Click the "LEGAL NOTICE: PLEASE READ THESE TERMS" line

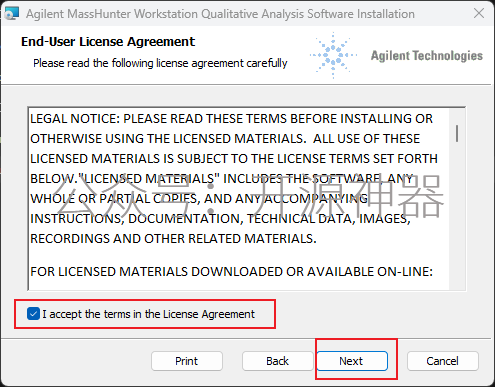point(231,119)
